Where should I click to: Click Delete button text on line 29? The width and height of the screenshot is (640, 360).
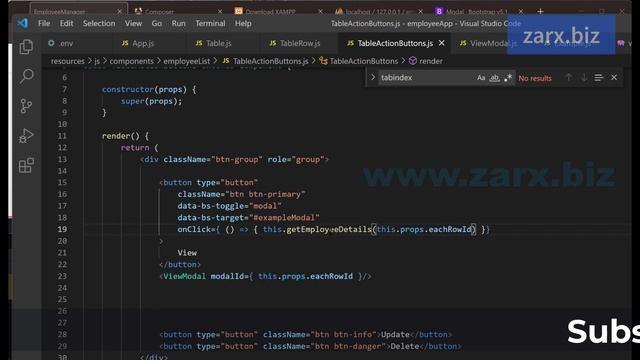coord(404,346)
